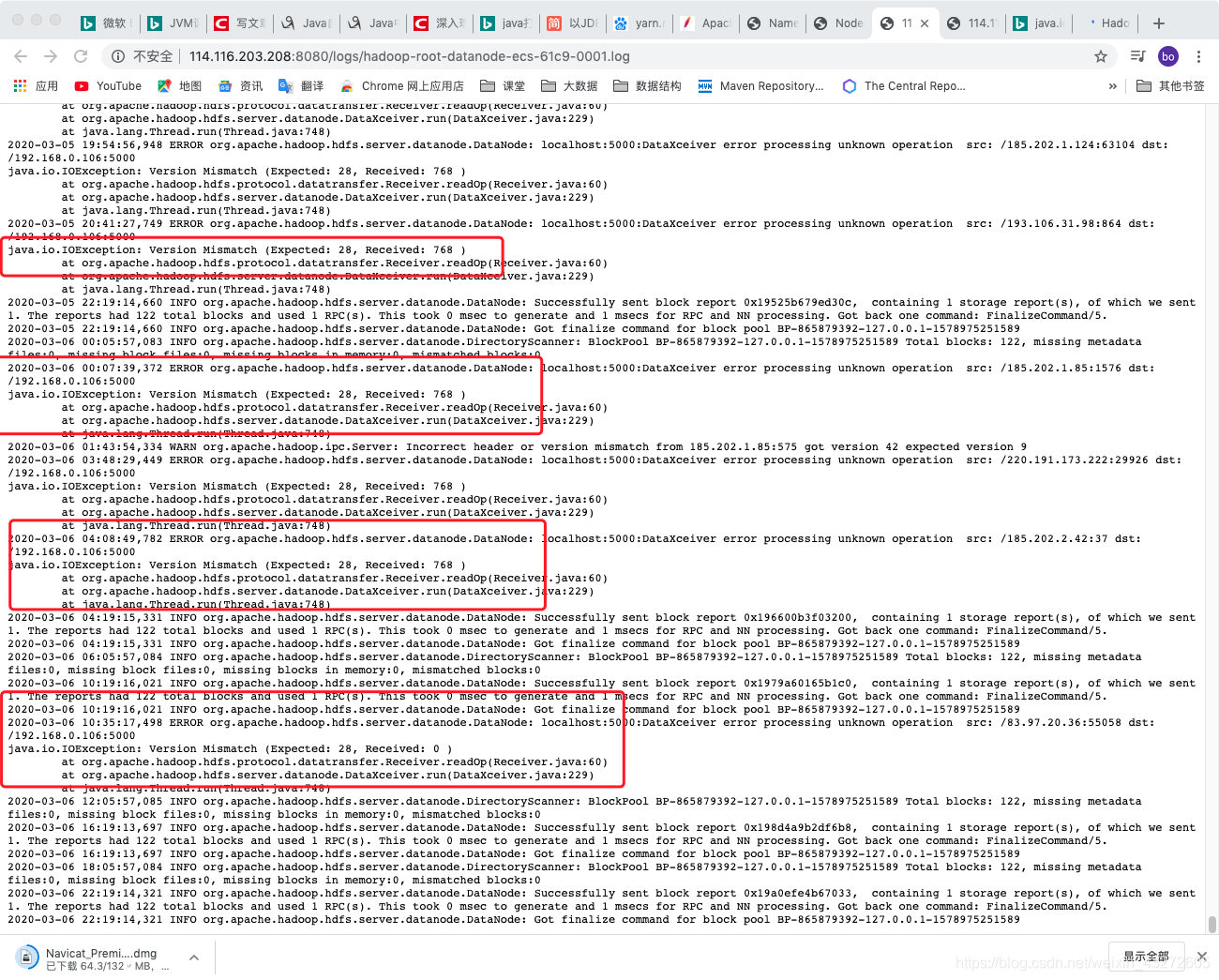Click the log line 2020-03-06 22:19:14,321 Got finalize
Viewport: 1219px width, 980px height.
tap(514, 919)
